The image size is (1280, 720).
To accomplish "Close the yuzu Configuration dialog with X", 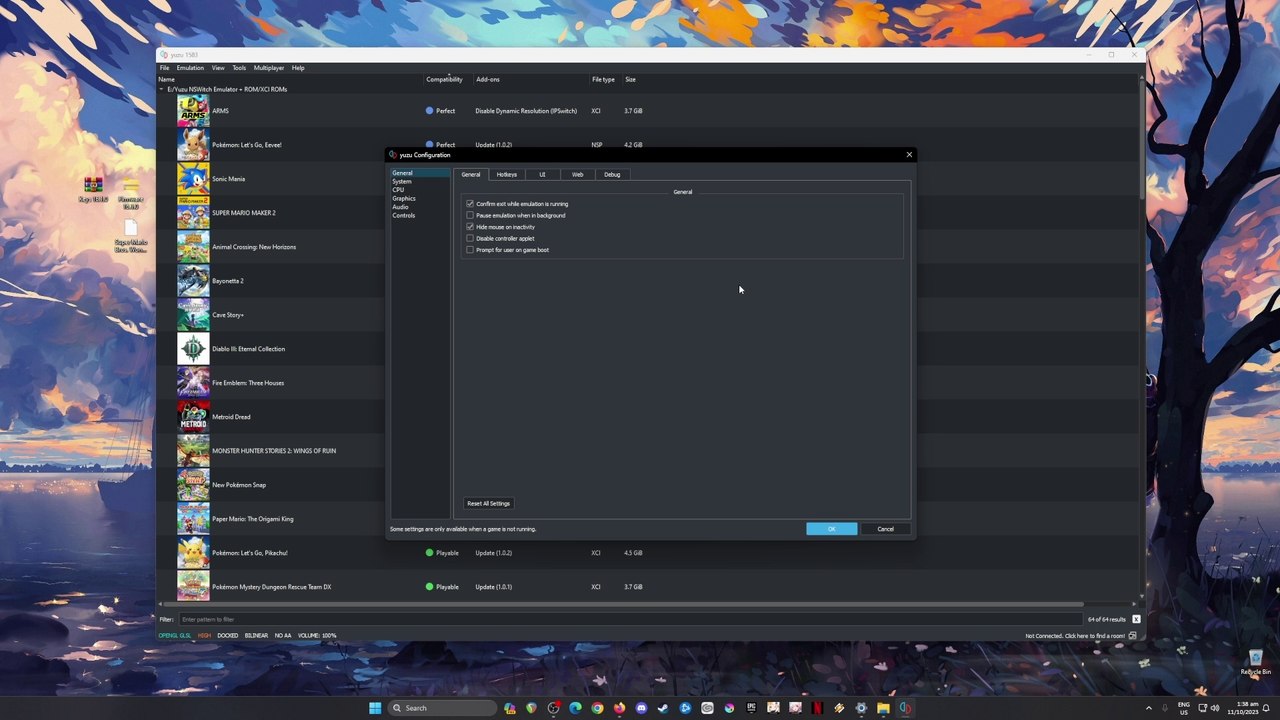I will click(909, 155).
